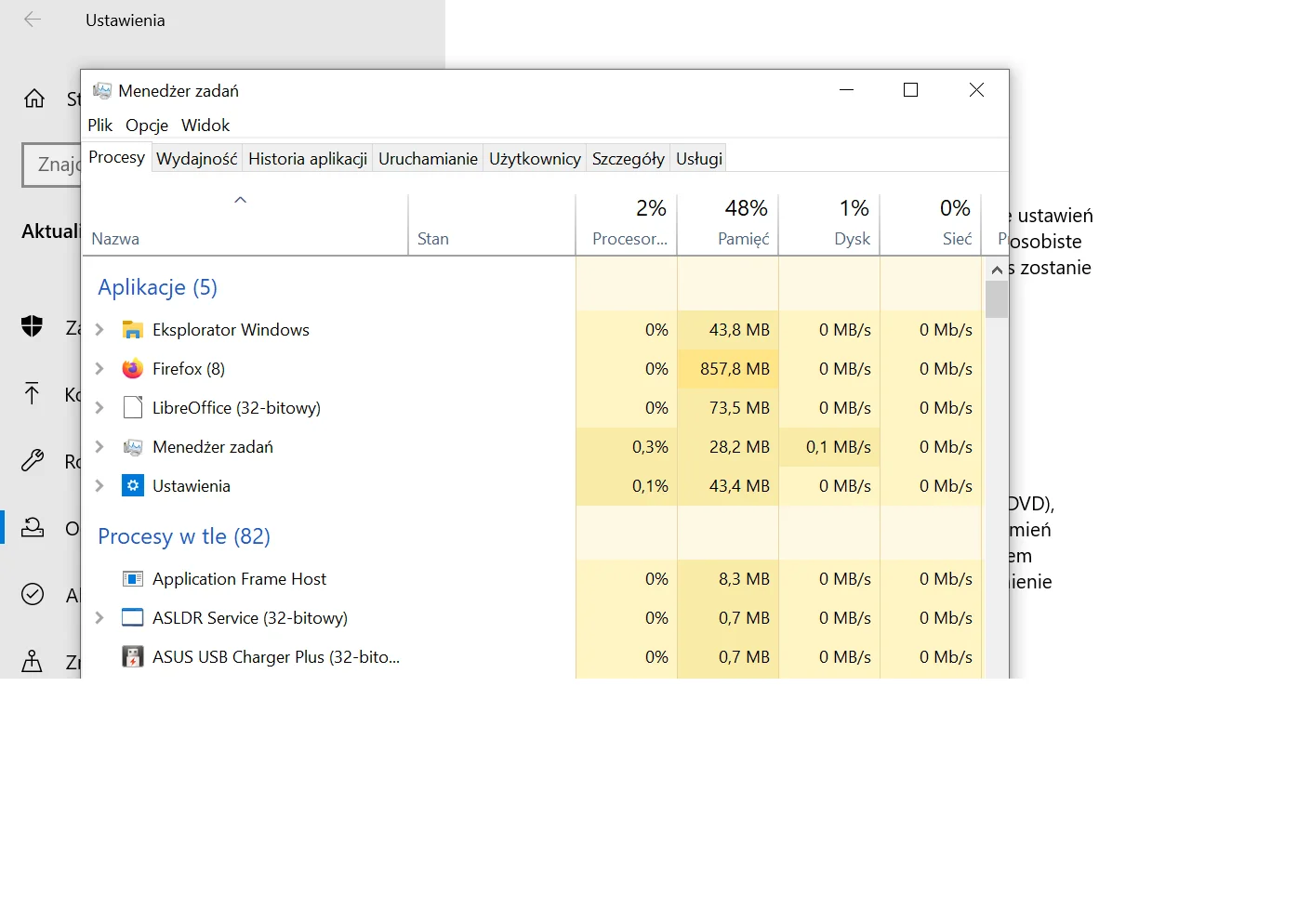The width and height of the screenshot is (1311, 924).
Task: Switch to Historia aplikacji tab
Action: [308, 159]
